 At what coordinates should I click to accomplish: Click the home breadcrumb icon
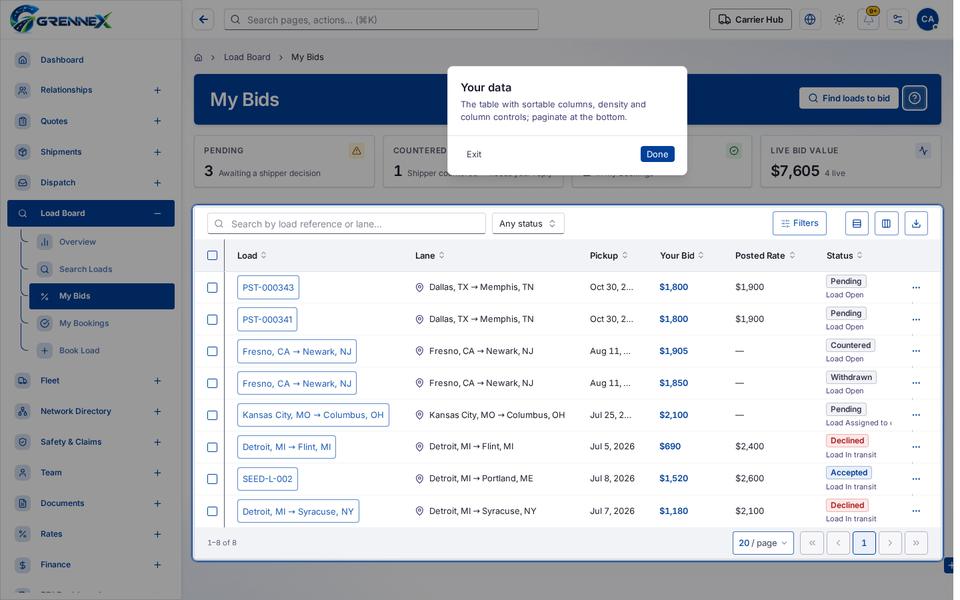[x=198, y=58]
